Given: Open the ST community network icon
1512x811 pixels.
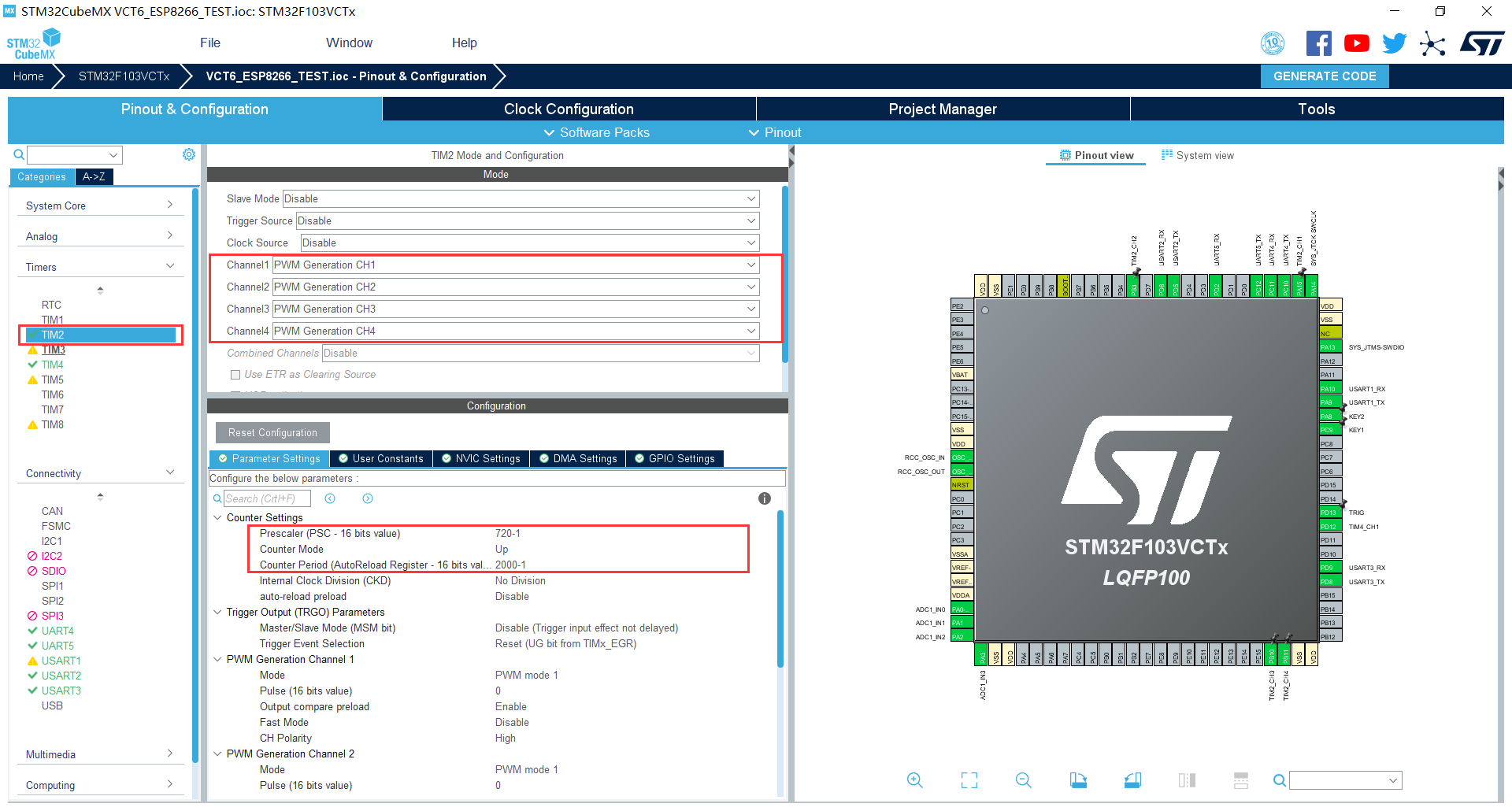Looking at the screenshot, I should (1432, 43).
